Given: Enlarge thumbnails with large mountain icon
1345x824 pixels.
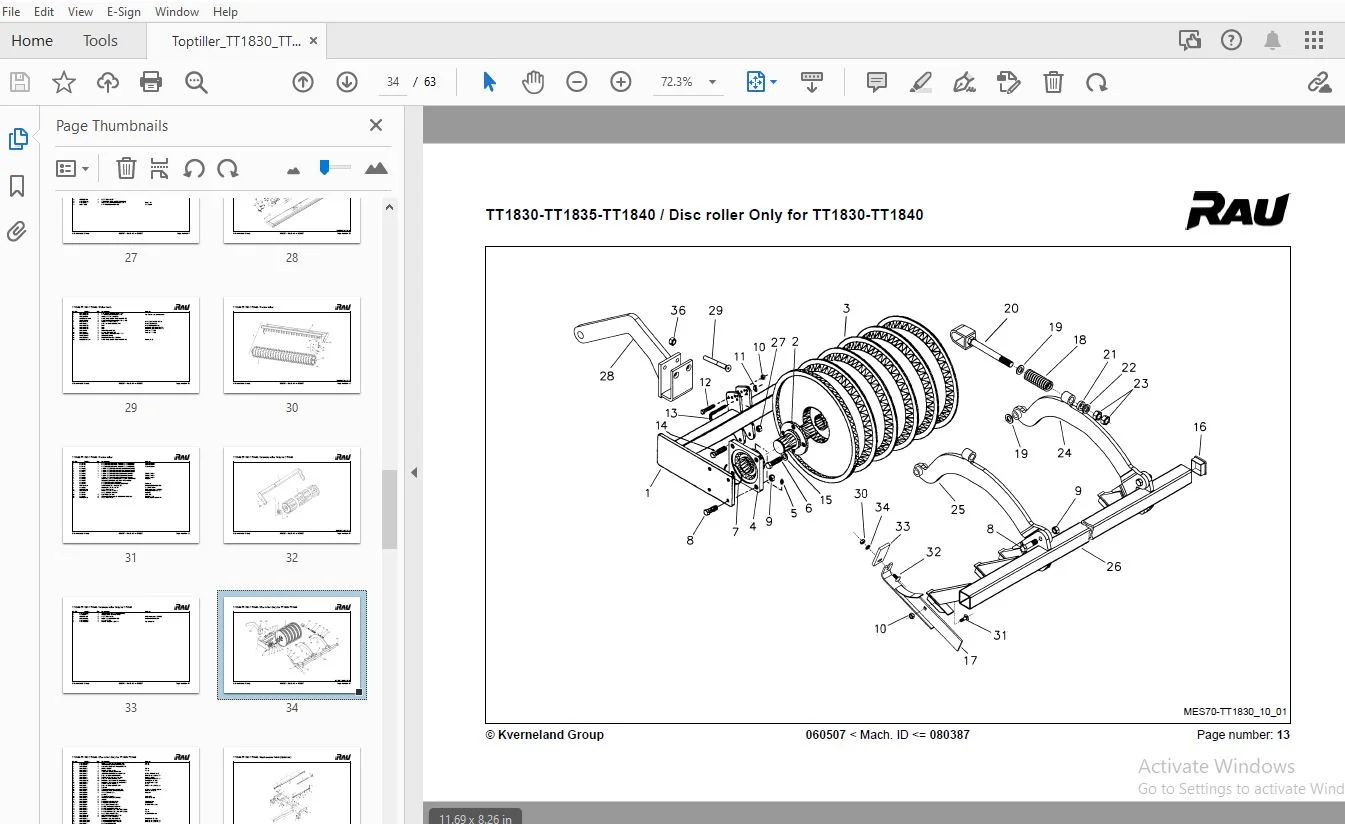Looking at the screenshot, I should tap(376, 168).
